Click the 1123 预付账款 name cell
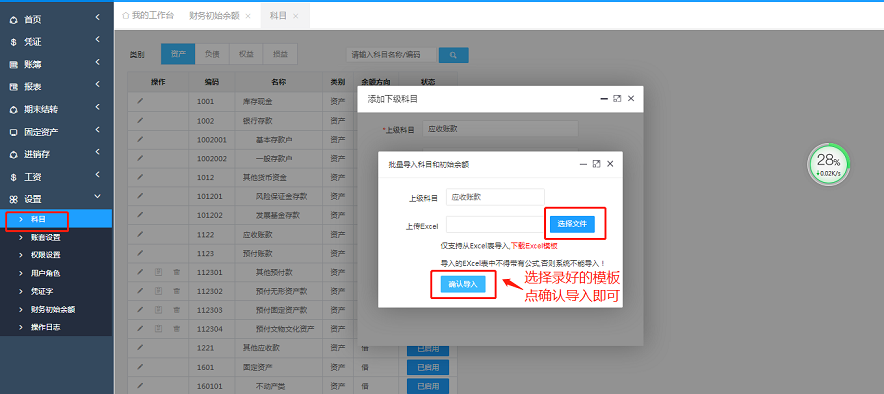Viewport: 884px width, 394px height. click(x=279, y=254)
